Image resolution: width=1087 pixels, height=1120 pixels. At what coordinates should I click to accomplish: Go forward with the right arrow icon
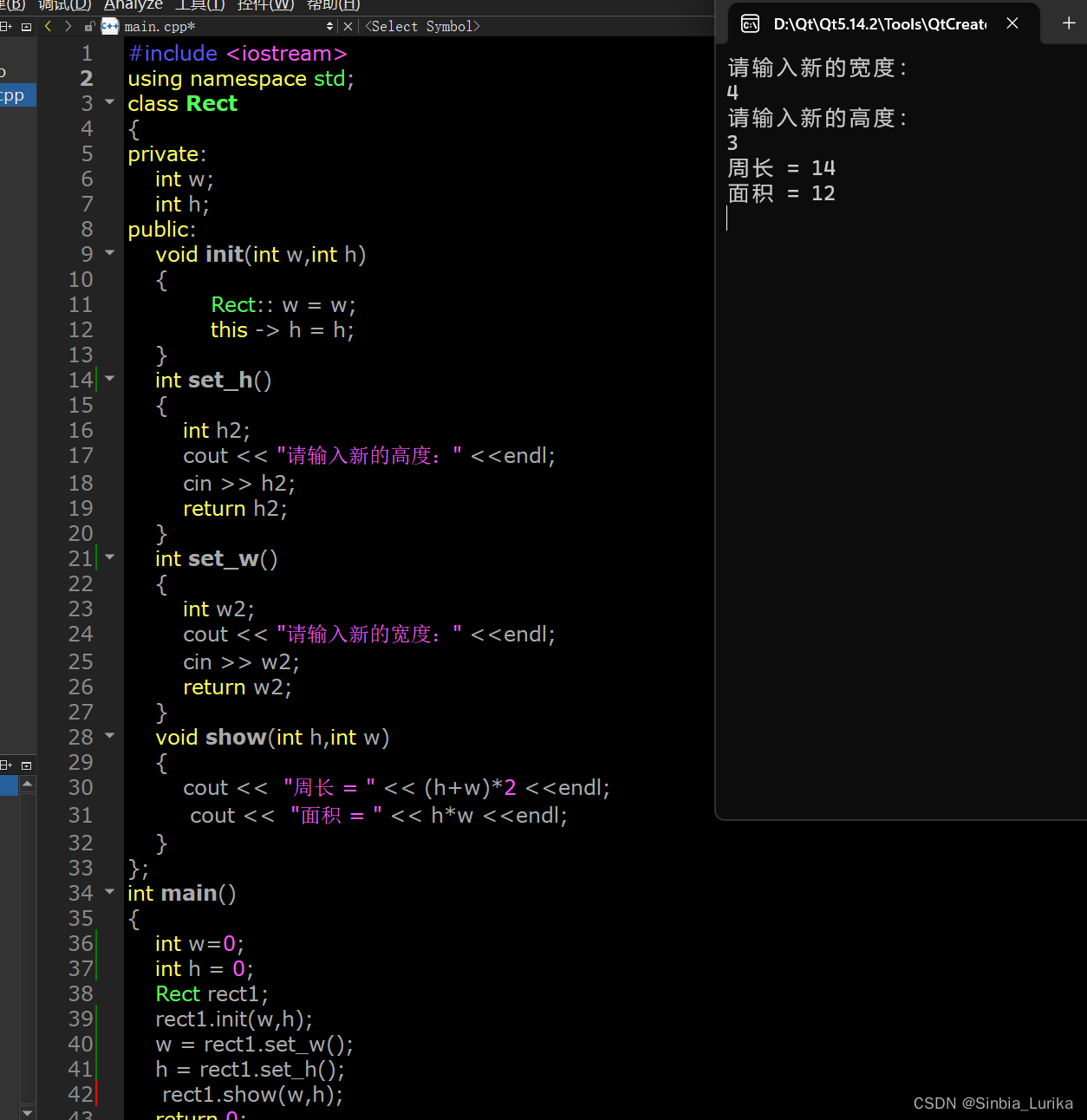click(x=68, y=27)
